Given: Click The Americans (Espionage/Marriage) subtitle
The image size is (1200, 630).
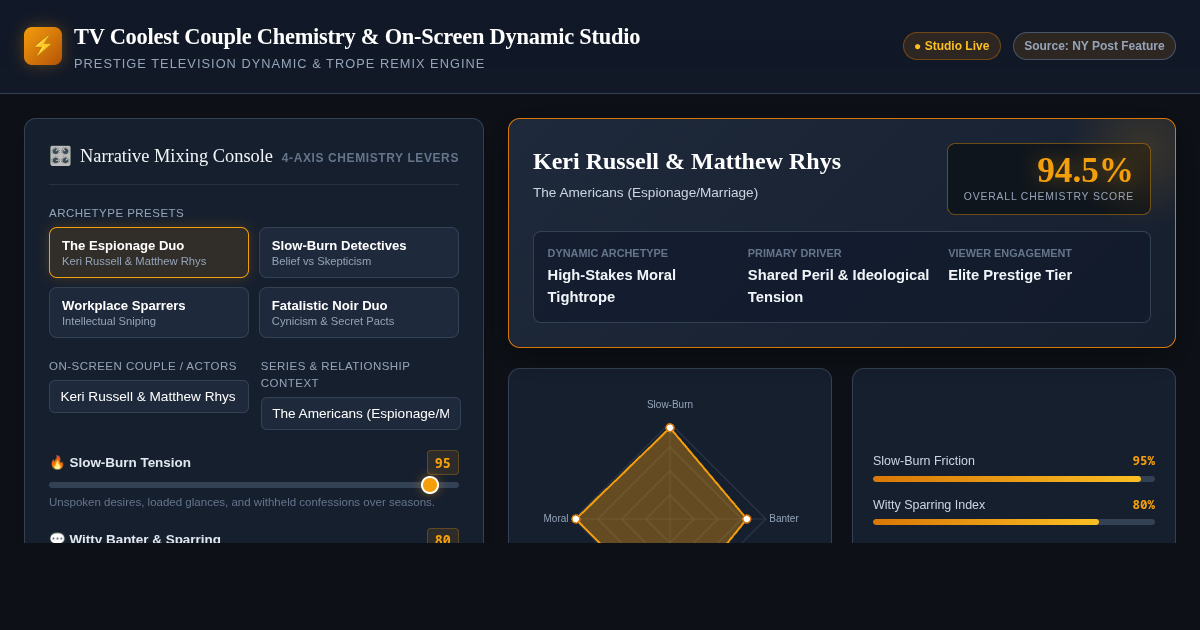Looking at the screenshot, I should point(645,192).
